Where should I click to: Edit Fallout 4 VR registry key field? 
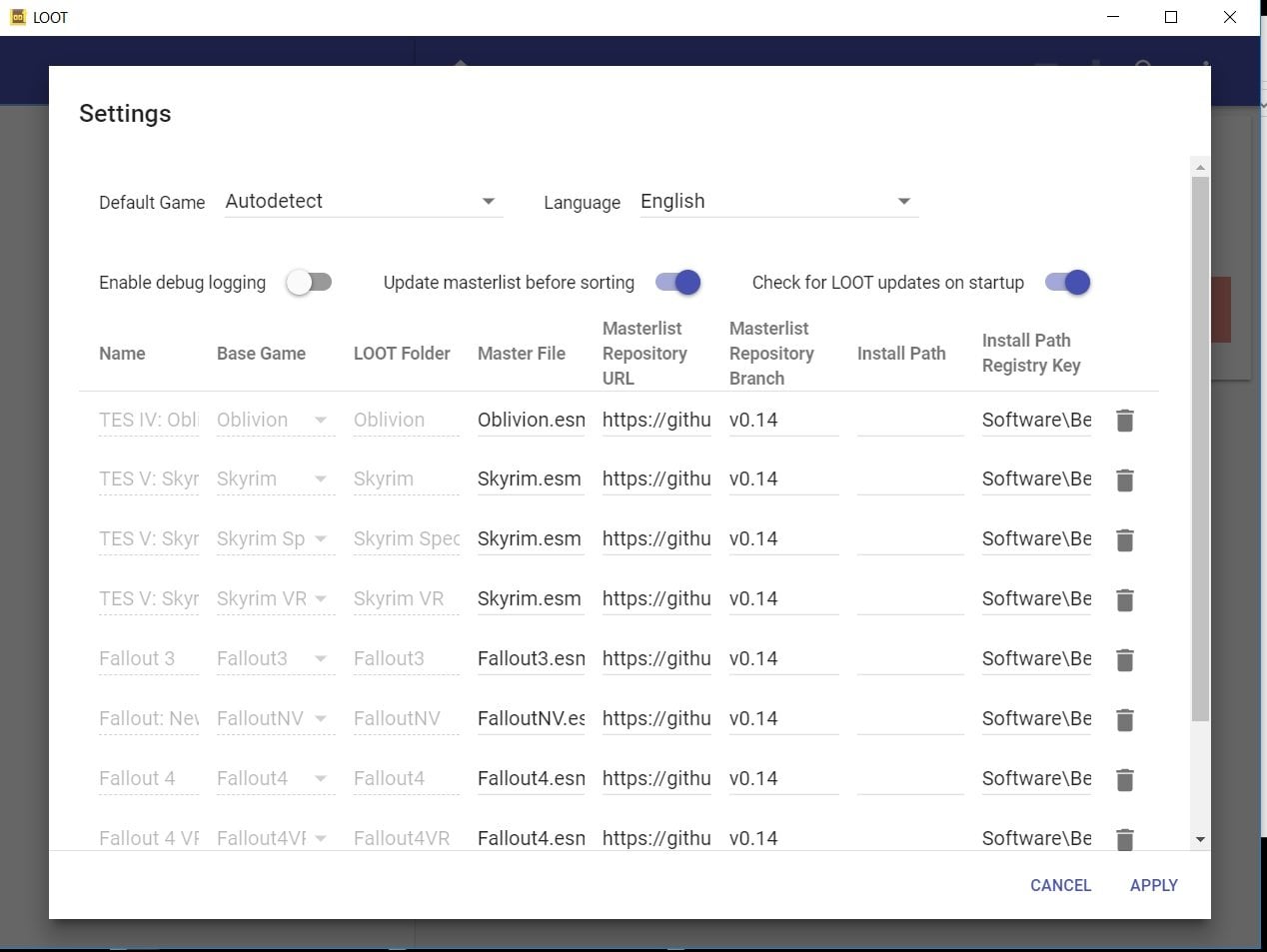1036,837
